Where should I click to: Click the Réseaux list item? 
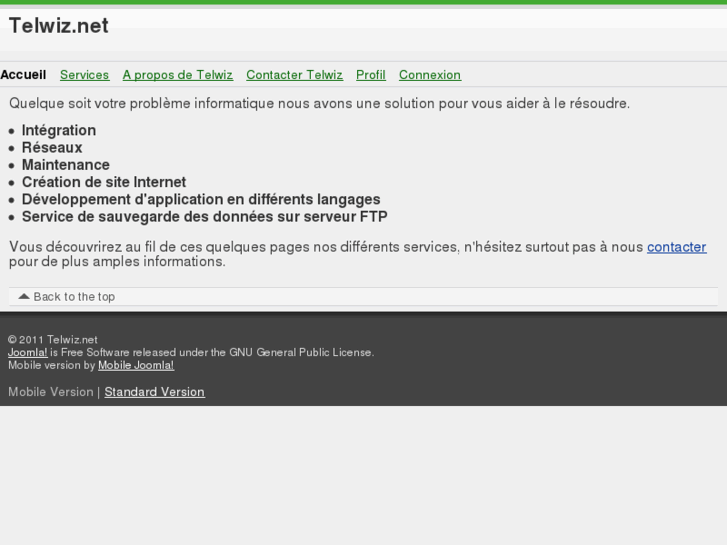tap(52, 147)
